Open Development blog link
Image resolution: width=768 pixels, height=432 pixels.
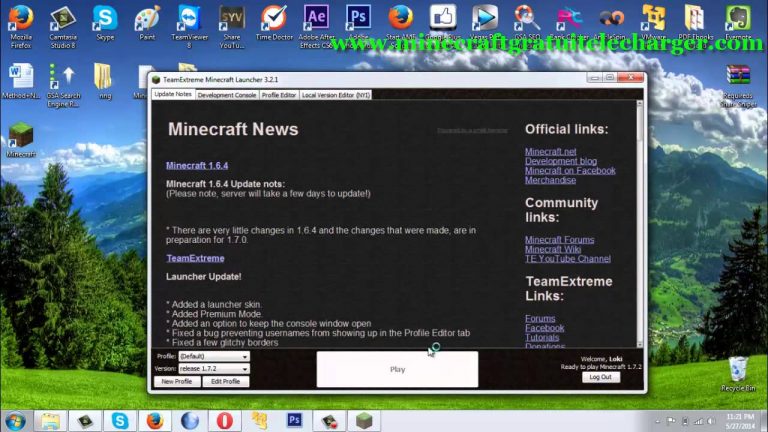click(x=561, y=161)
